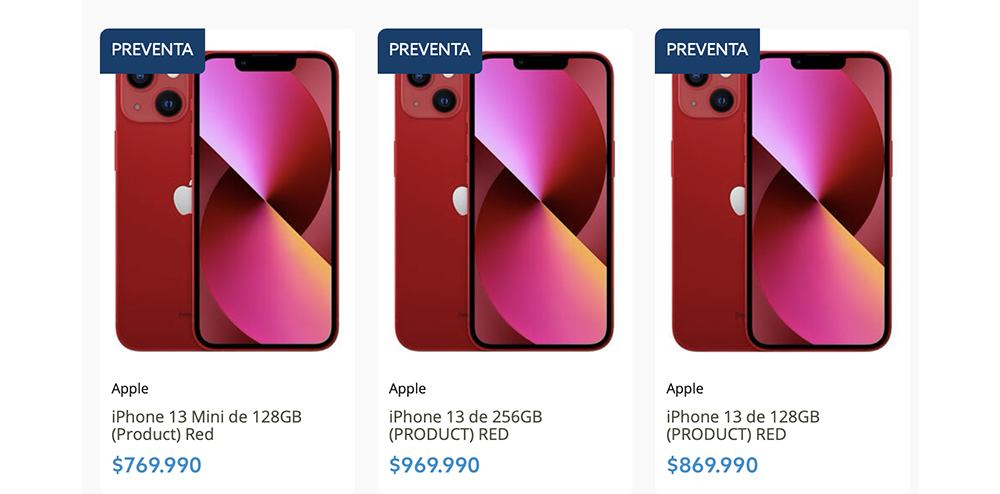Click the Apple logo on iPhone 13 256GB back
The height and width of the screenshot is (494, 1000).
(461, 200)
